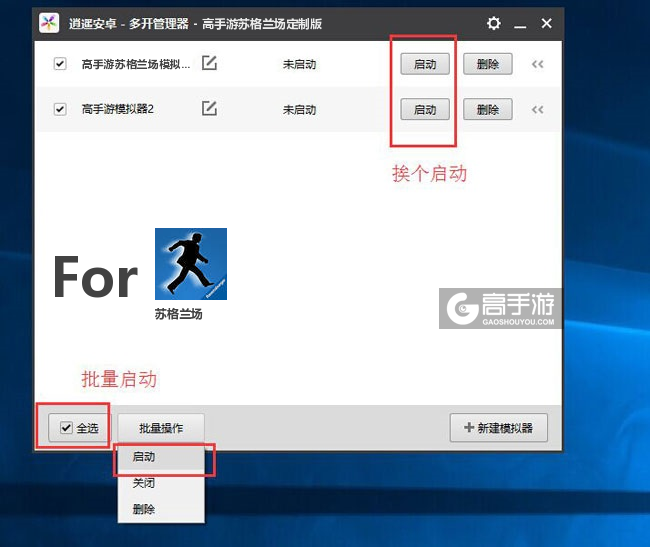
Task: Close the multi-instance manager window
Action: pyautogui.click(x=546, y=23)
